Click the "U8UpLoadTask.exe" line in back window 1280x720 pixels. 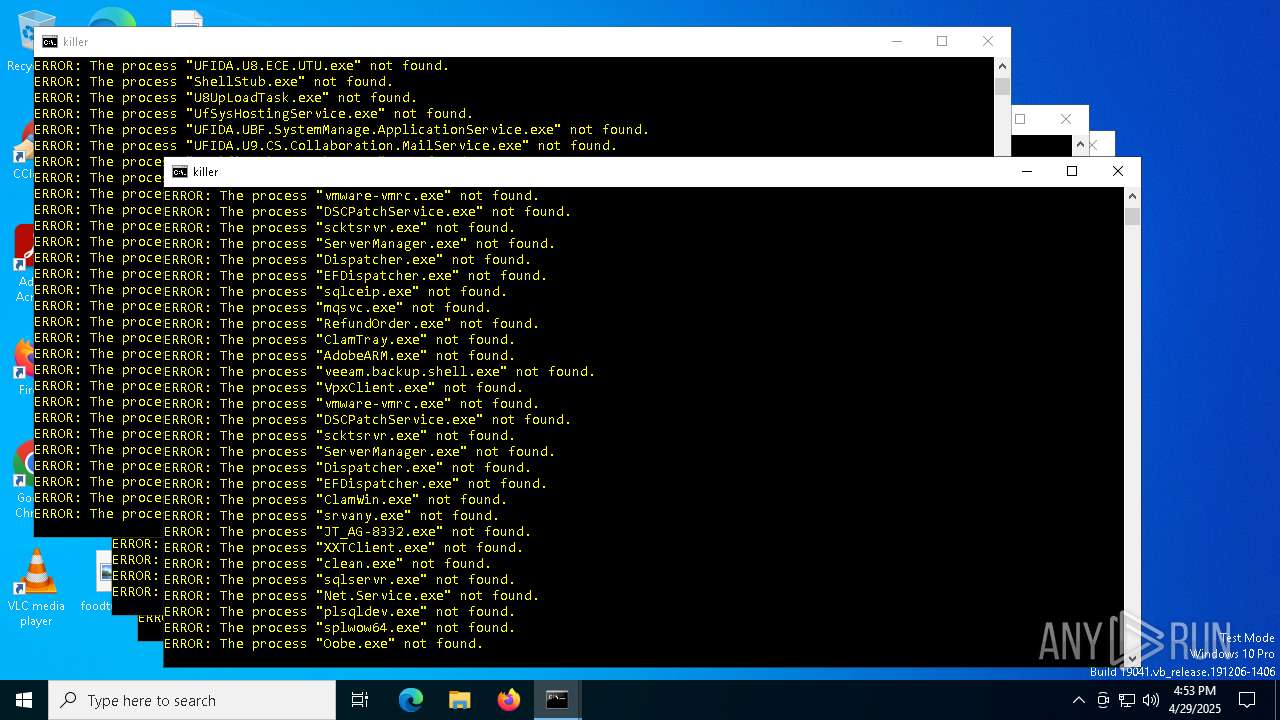(225, 98)
